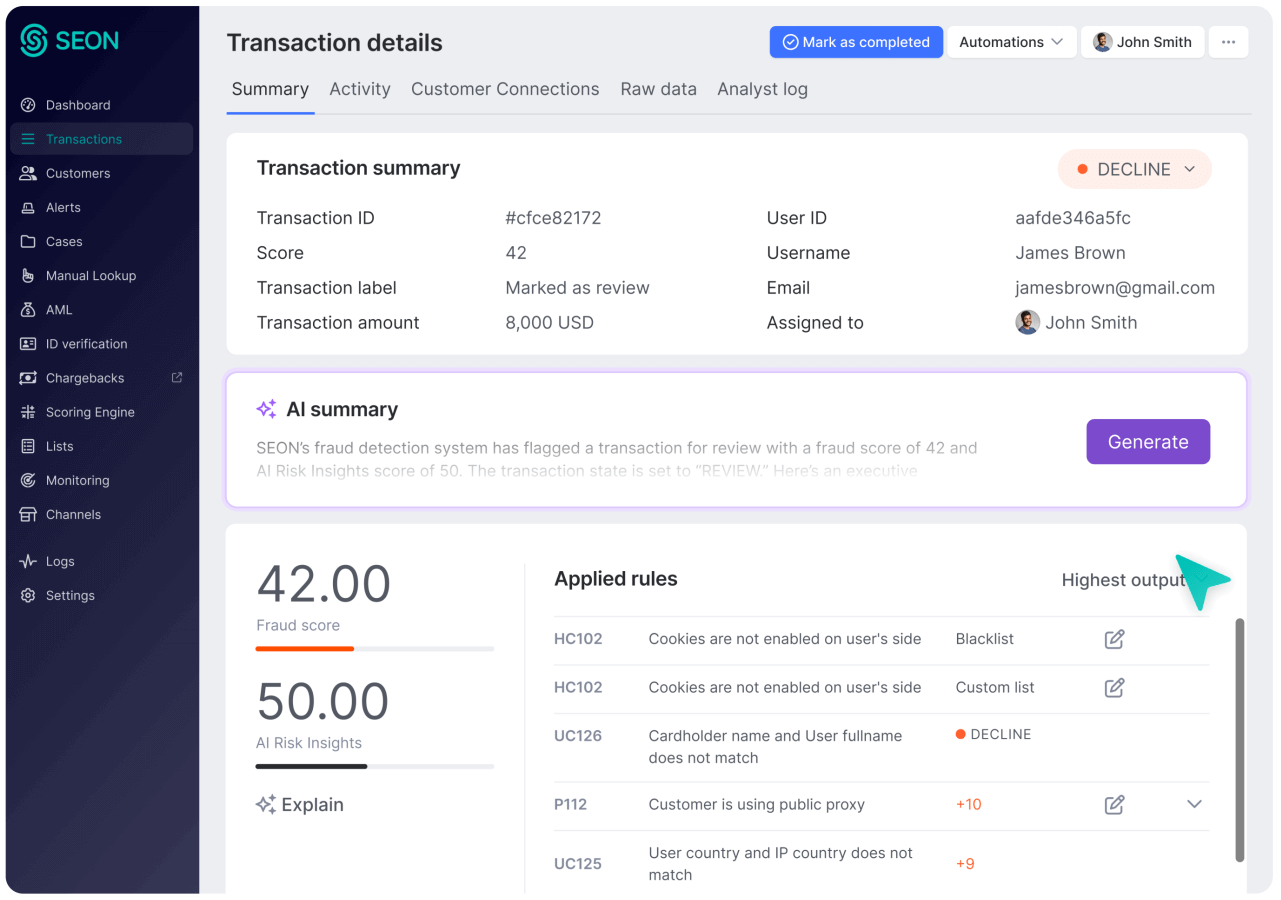This screenshot has width=1281, height=900.
Task: Edit the HC102 Blacklist rule
Action: pyautogui.click(x=1114, y=639)
